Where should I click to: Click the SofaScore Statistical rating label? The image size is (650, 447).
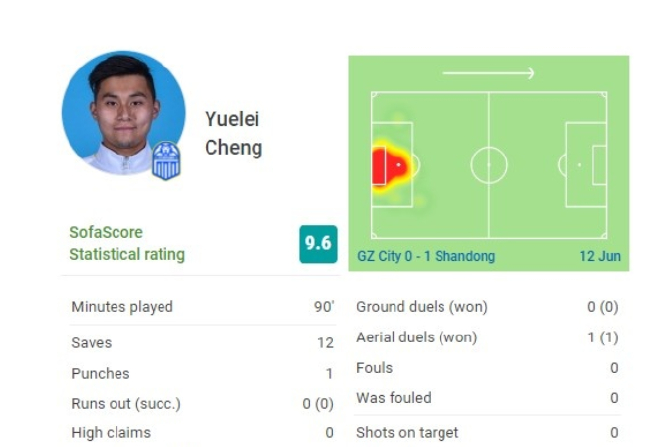(127, 243)
